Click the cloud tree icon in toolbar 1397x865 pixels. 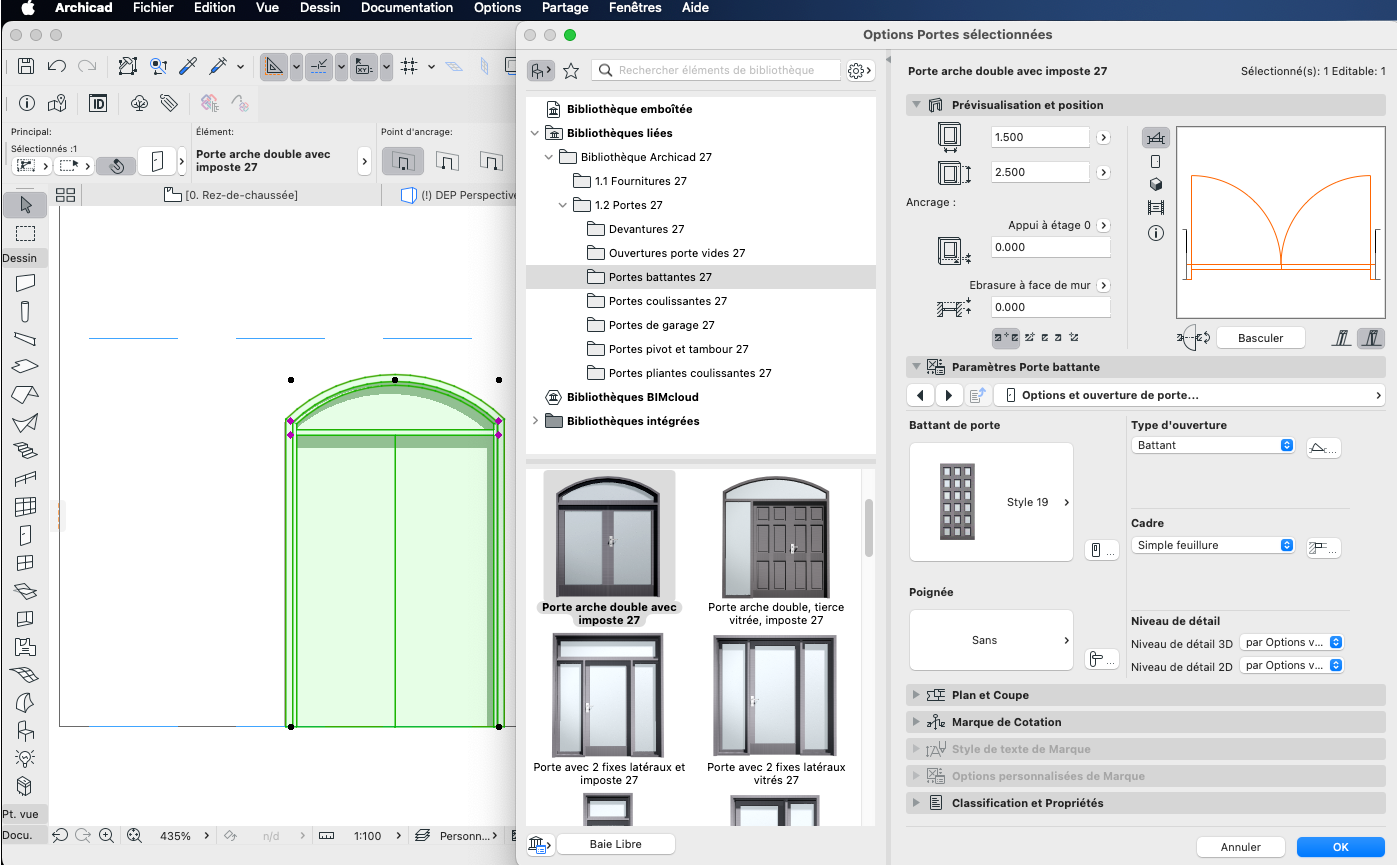pyautogui.click(x=140, y=103)
